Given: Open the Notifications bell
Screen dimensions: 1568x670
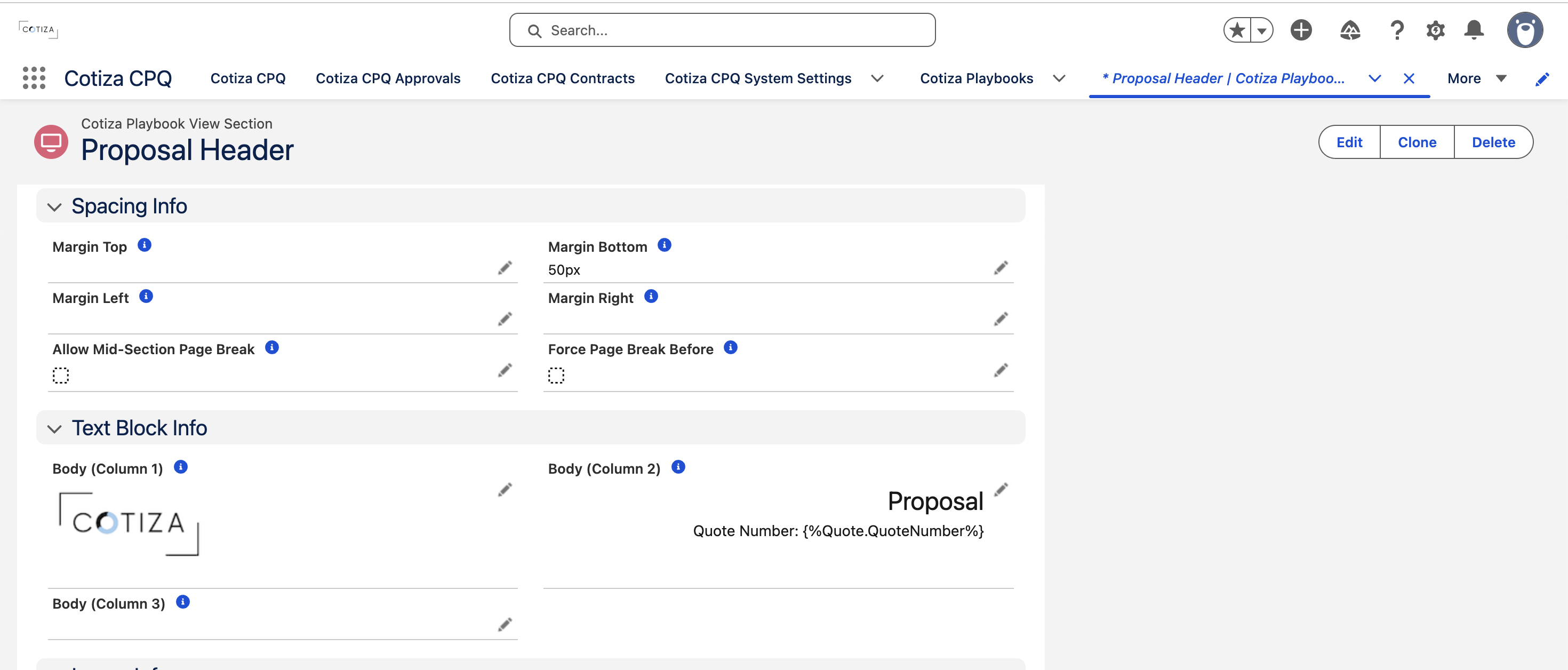Looking at the screenshot, I should click(1474, 30).
